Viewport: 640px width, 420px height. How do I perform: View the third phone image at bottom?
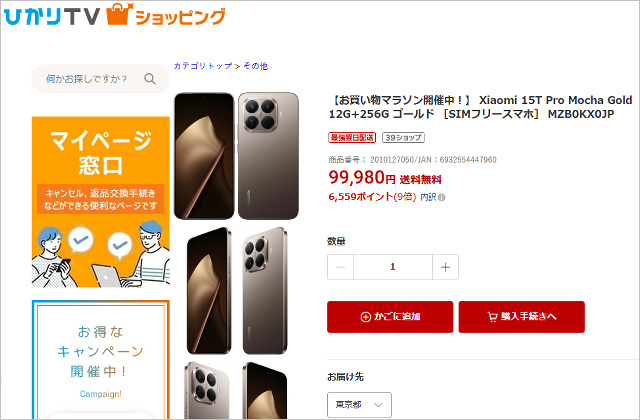[x=236, y=390]
